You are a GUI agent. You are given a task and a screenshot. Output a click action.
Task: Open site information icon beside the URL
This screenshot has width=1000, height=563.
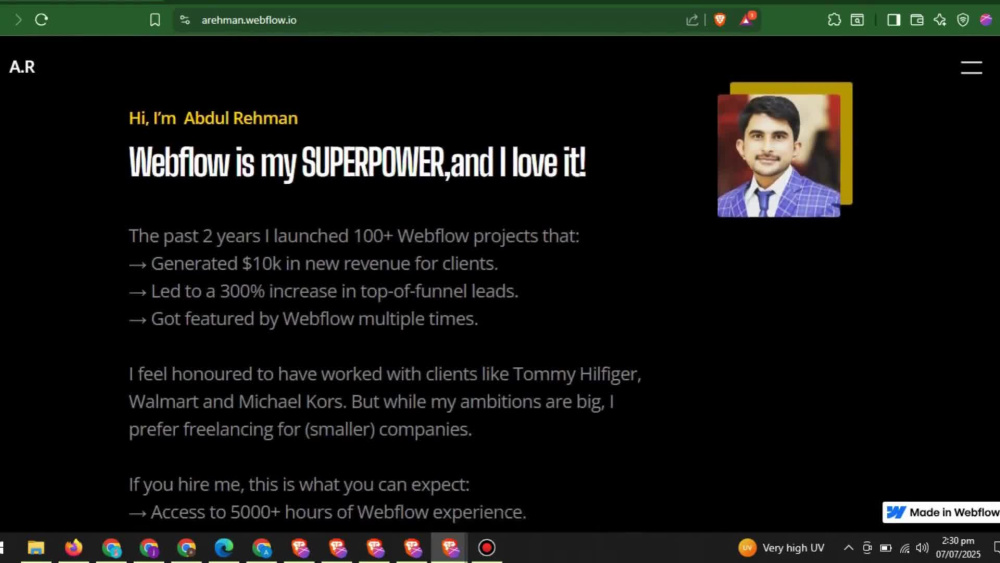coord(185,20)
